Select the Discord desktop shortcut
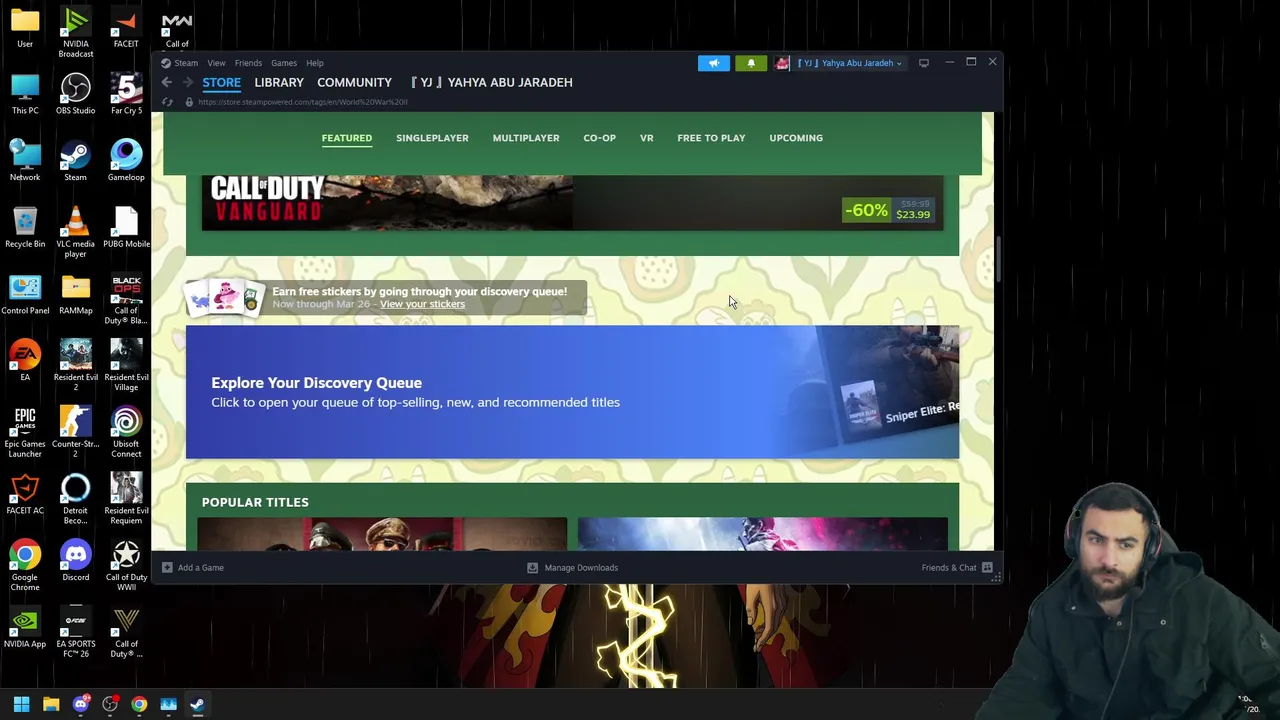 pos(75,561)
